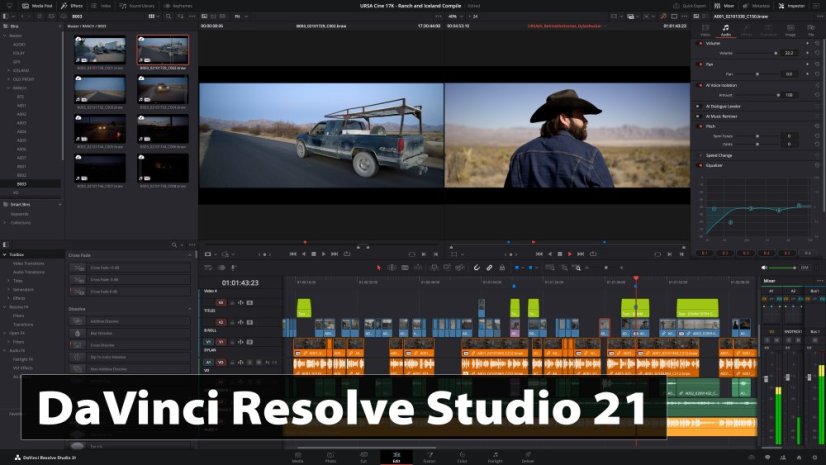Viewport: 826px width, 465px height.
Task: Switch to the Video inspector tab
Action: coord(705,30)
